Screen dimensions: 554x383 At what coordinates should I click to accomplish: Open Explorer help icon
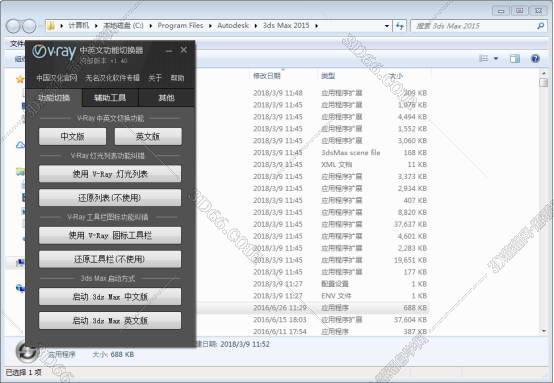pos(535,59)
